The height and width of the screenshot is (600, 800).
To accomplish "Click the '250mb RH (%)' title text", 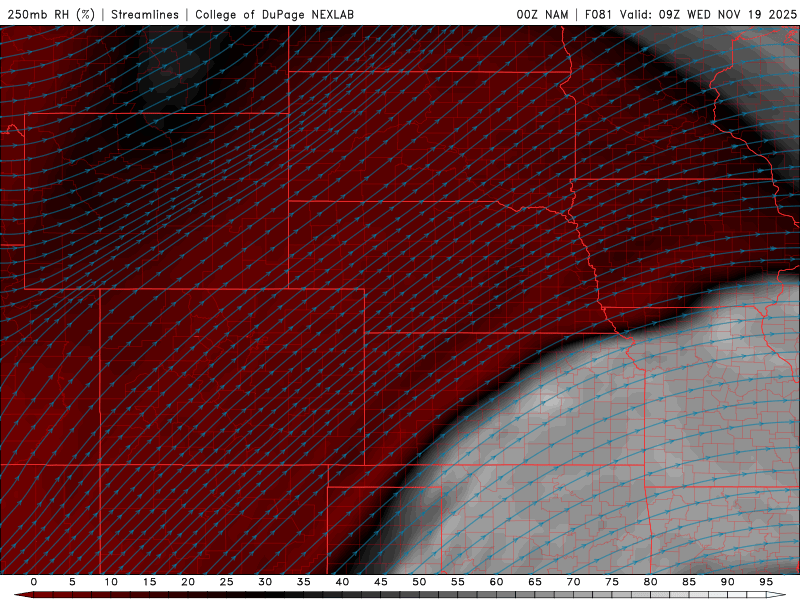I will [x=51, y=14].
